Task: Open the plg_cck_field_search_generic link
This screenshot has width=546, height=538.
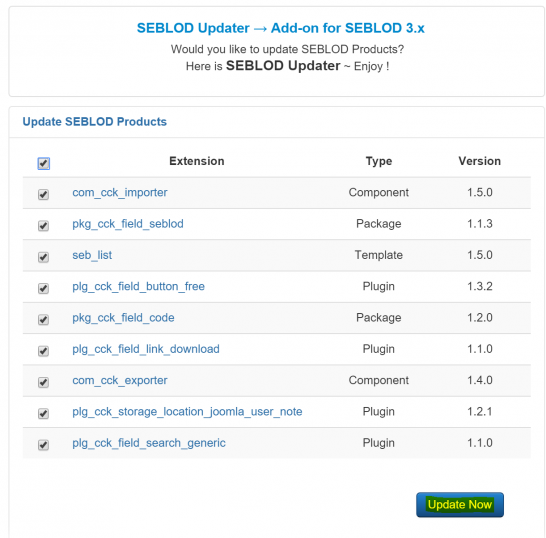Action: tap(149, 443)
